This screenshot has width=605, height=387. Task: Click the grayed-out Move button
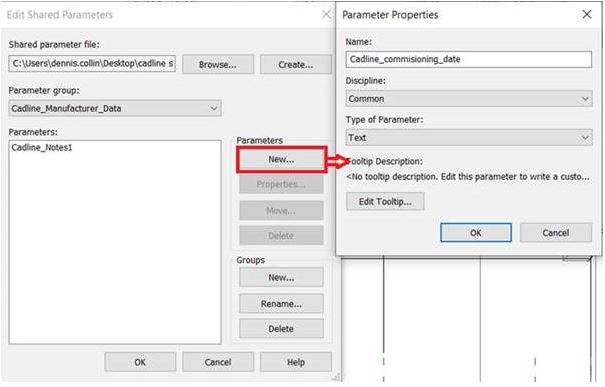(x=281, y=211)
